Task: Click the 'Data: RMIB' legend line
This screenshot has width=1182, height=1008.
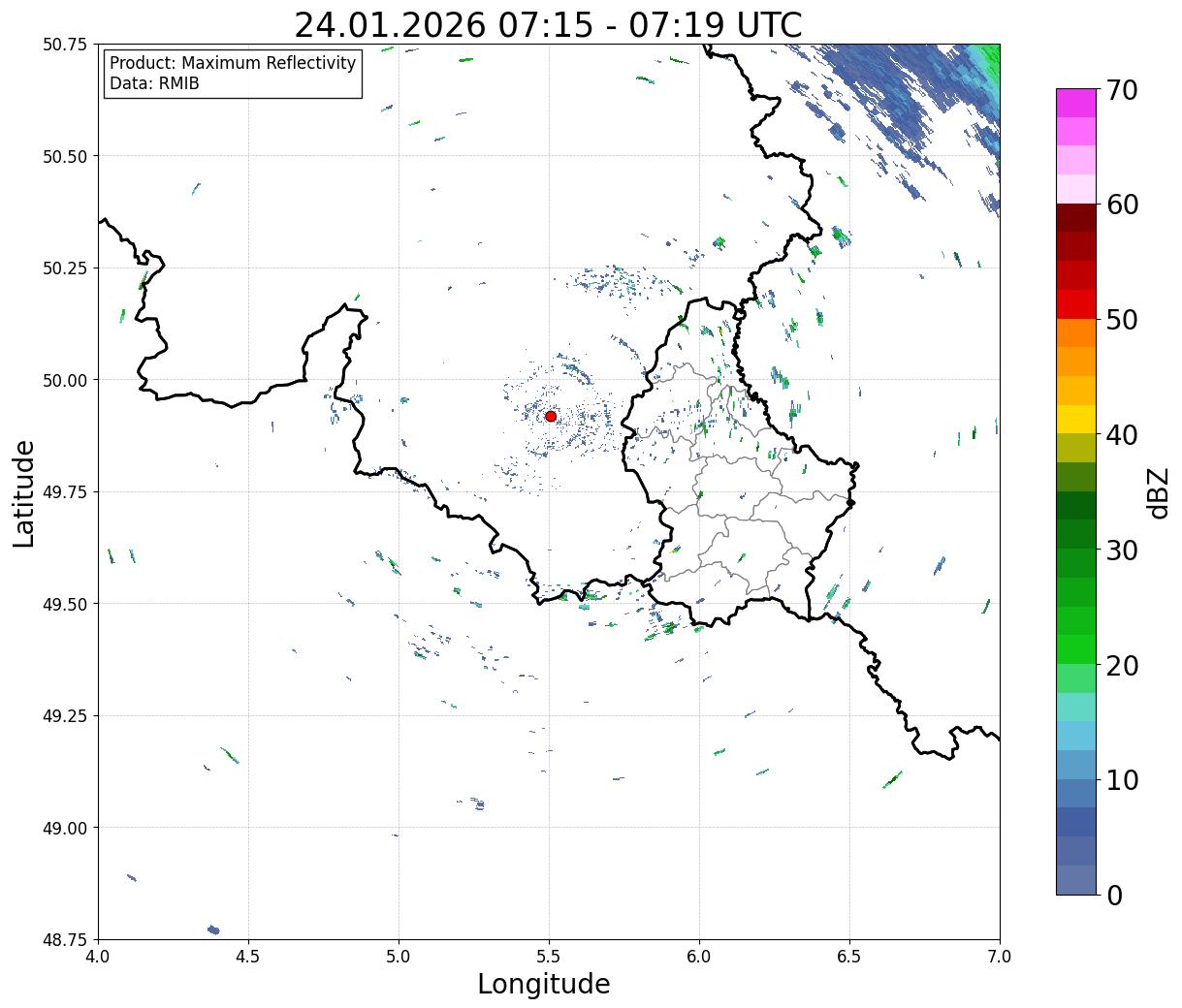Action: click(x=154, y=83)
